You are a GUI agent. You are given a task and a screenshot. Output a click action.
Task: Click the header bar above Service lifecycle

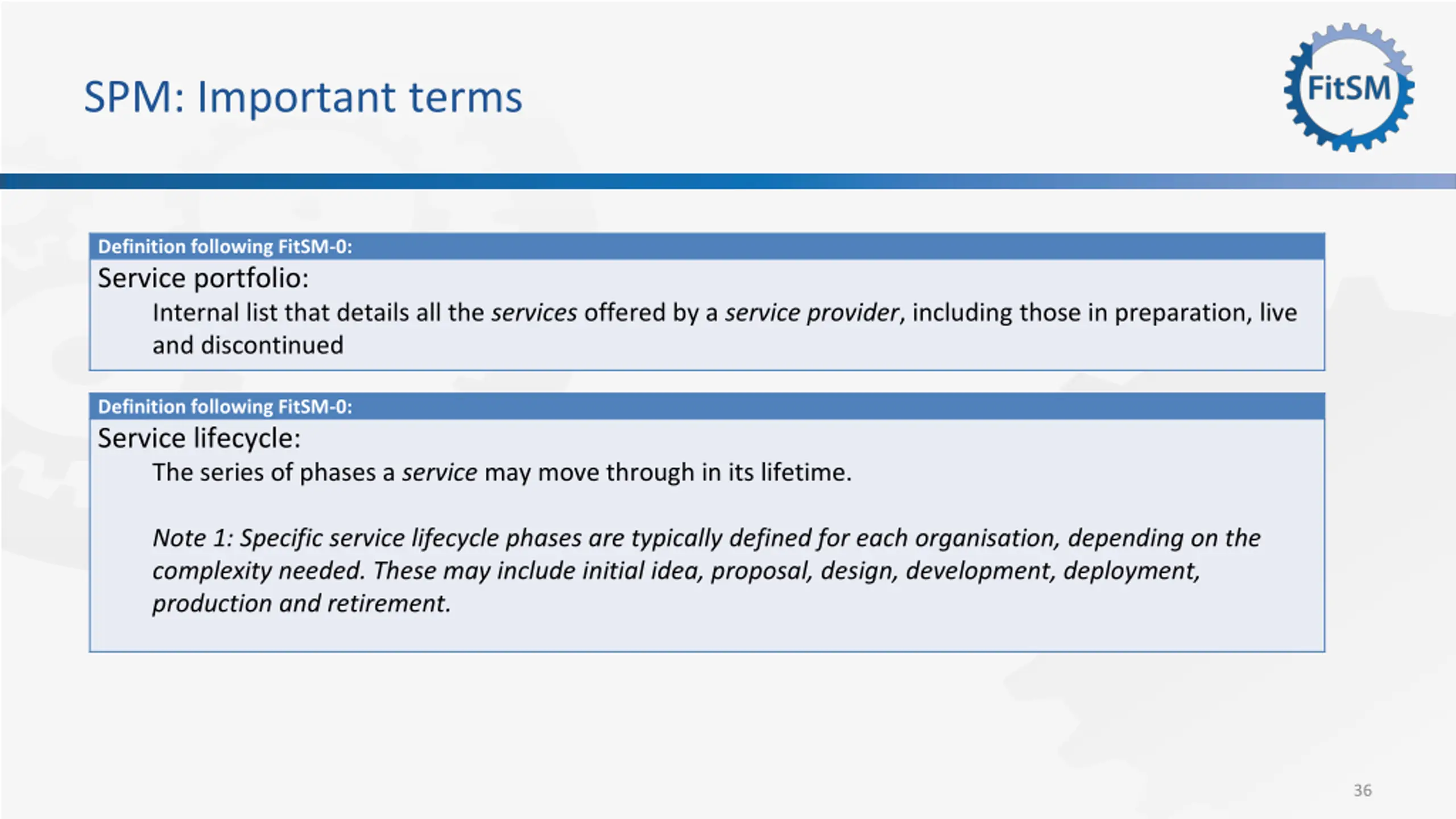pos(706,407)
